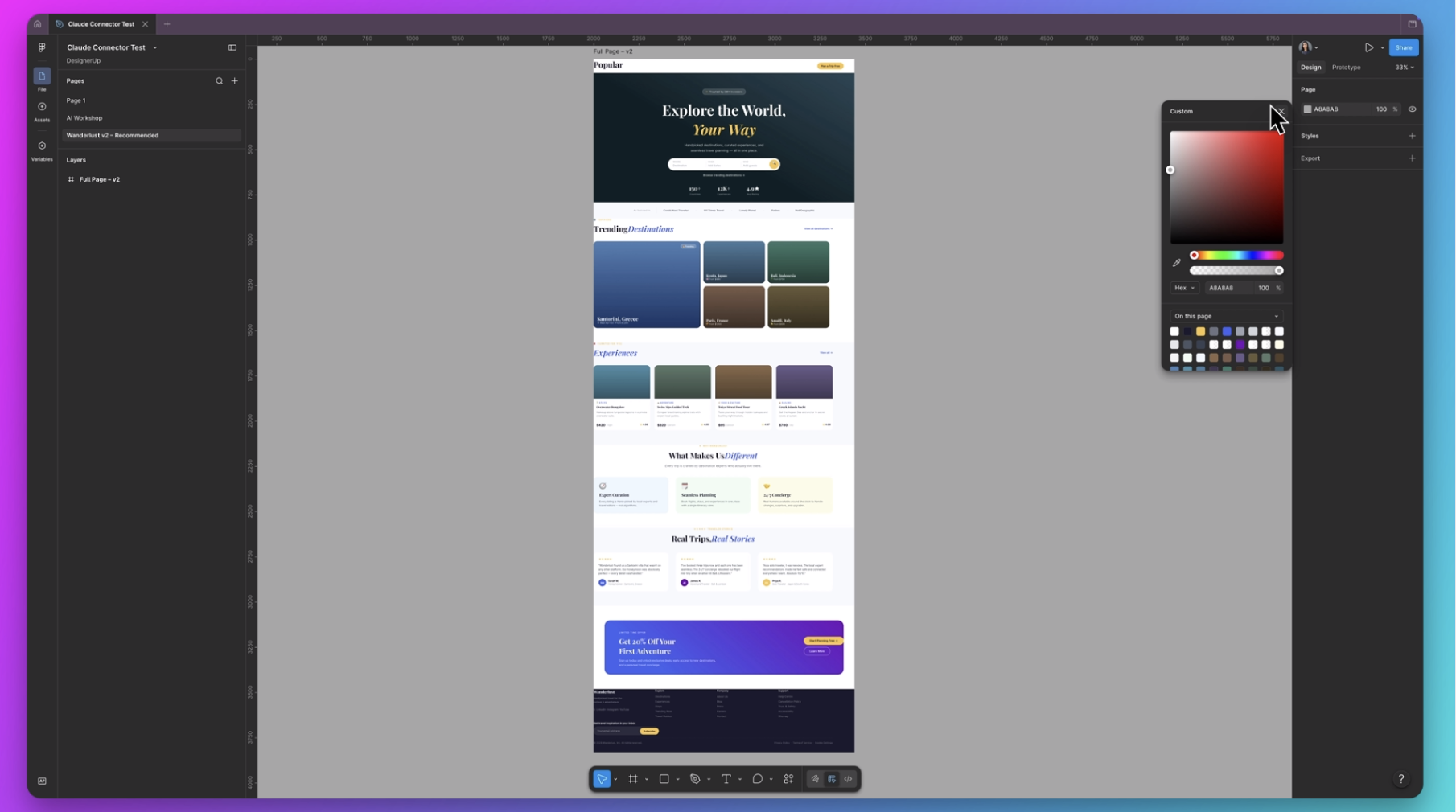
Task: Expand the On this page dropdown
Action: (1226, 316)
